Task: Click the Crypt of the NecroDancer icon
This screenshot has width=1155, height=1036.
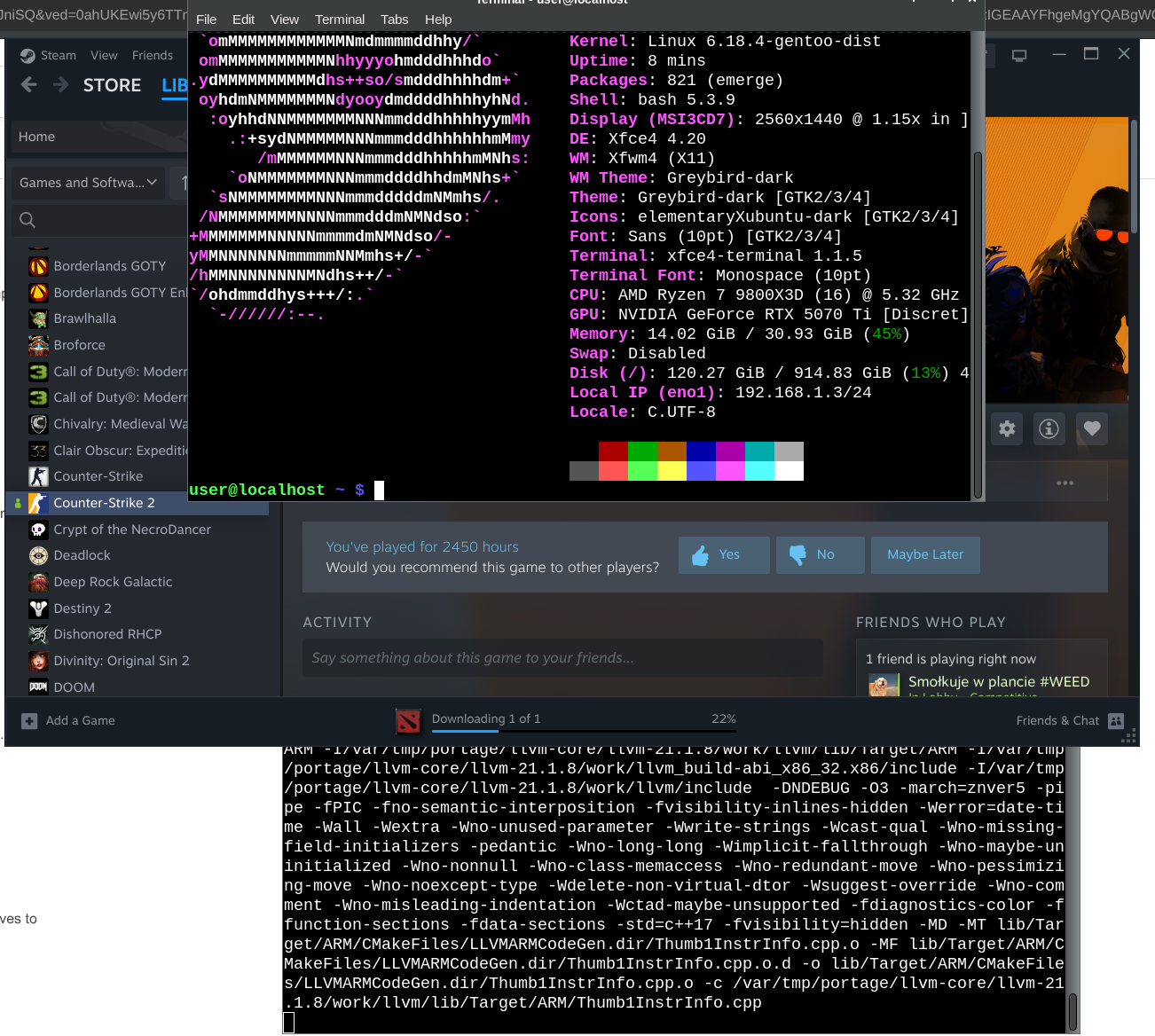Action: [x=38, y=530]
